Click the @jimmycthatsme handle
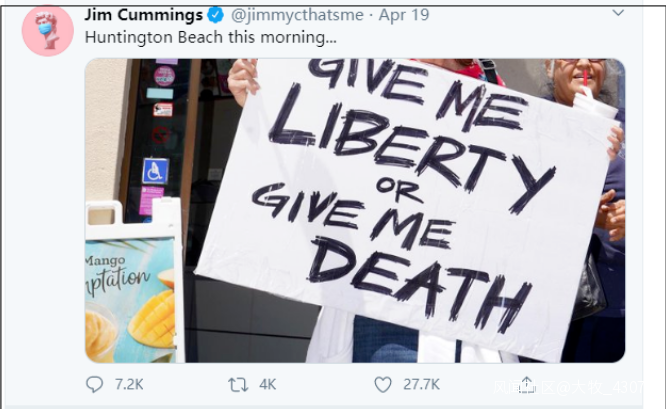Image resolution: width=666 pixels, height=409 pixels. tap(297, 15)
